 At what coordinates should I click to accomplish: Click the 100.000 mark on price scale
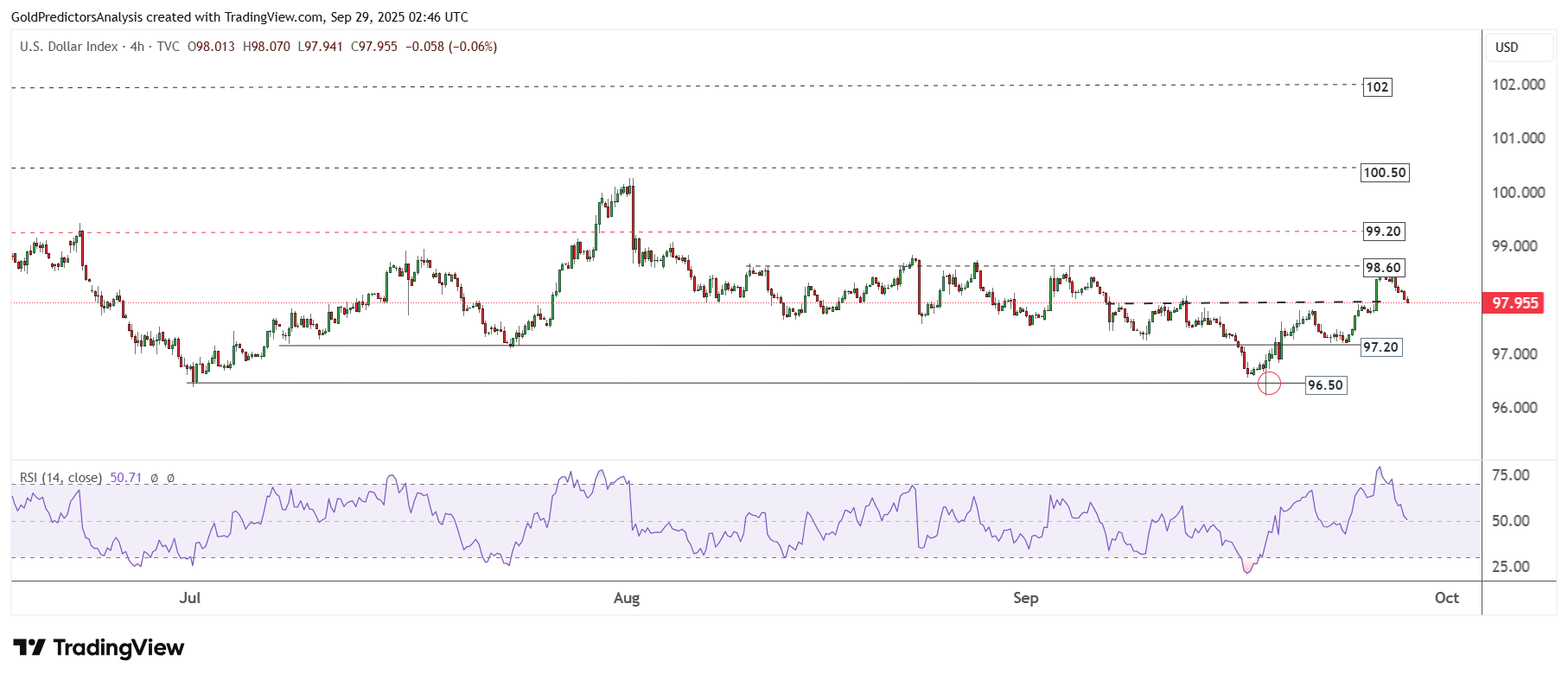[1518, 193]
